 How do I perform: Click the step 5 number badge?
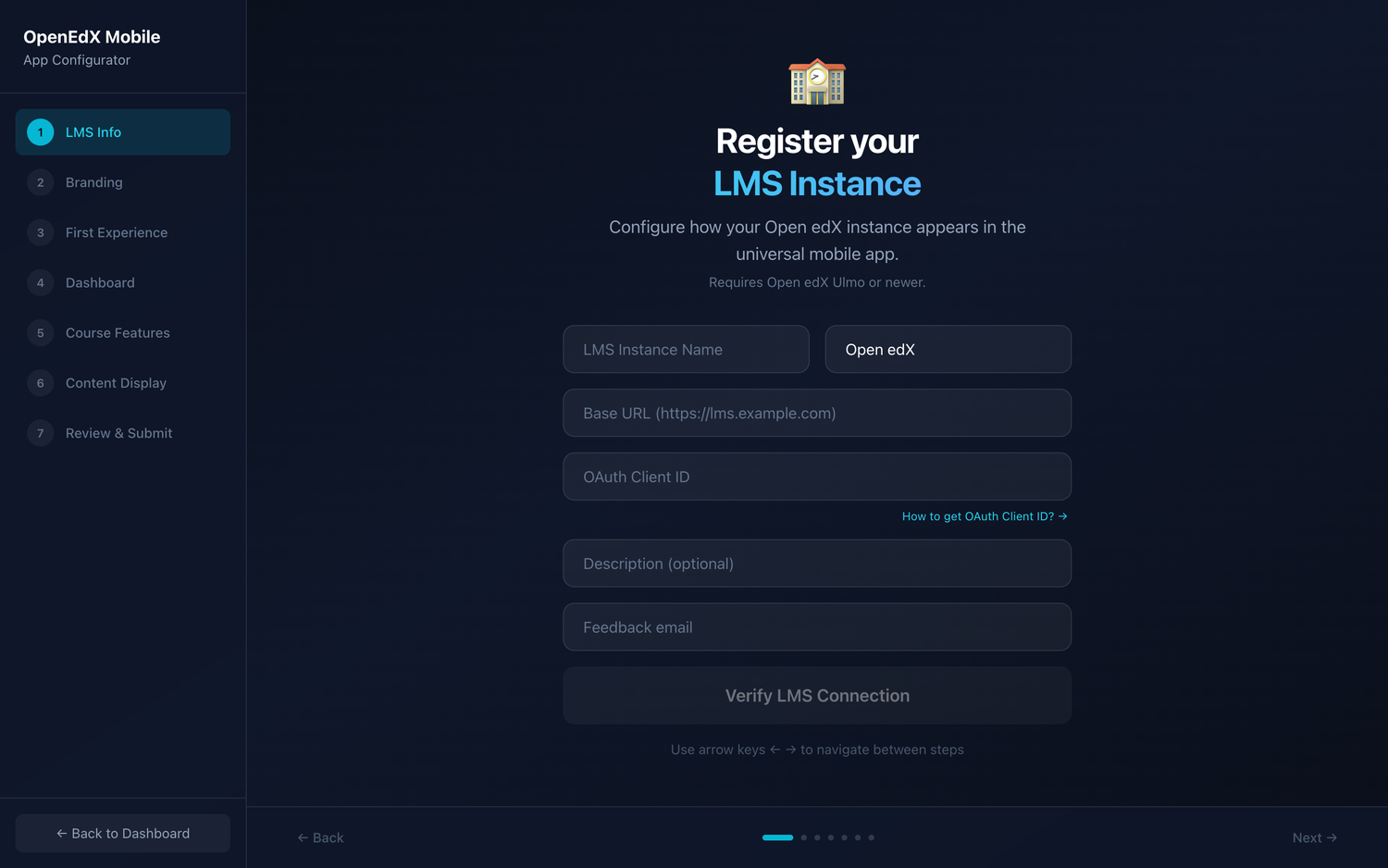tap(40, 332)
